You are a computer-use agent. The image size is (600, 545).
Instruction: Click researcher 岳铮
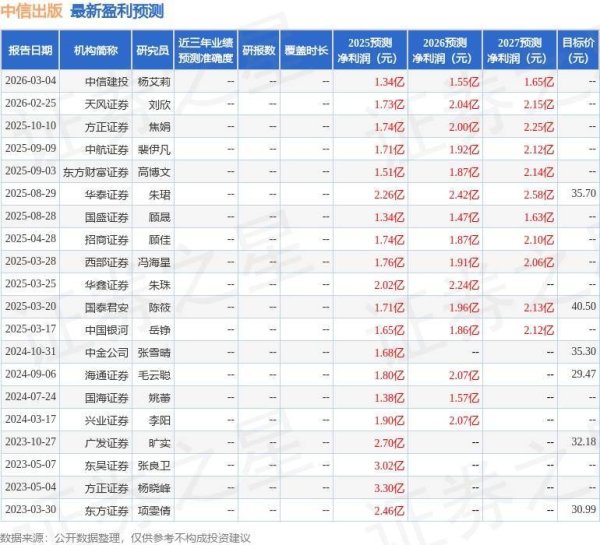point(160,330)
